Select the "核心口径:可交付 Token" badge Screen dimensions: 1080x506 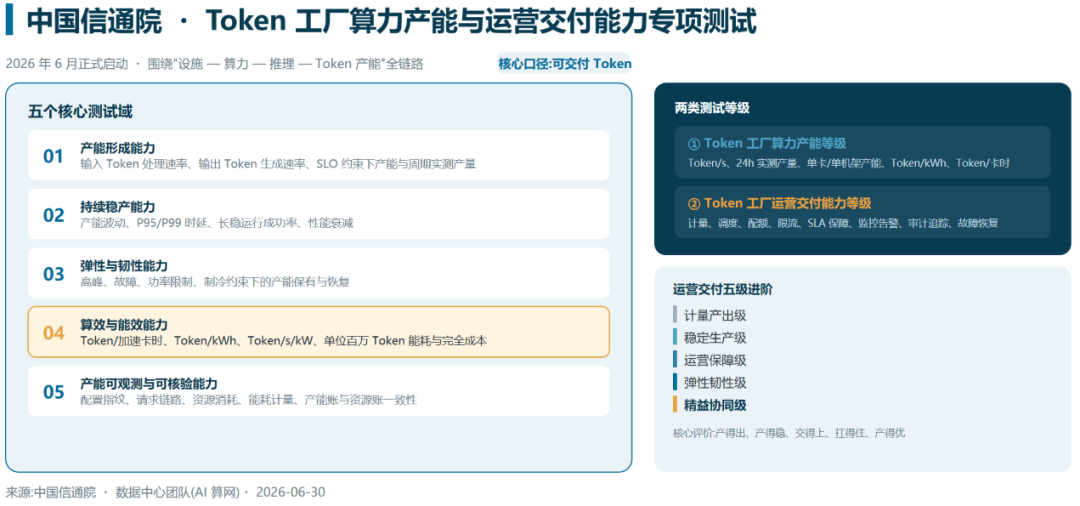click(x=564, y=64)
